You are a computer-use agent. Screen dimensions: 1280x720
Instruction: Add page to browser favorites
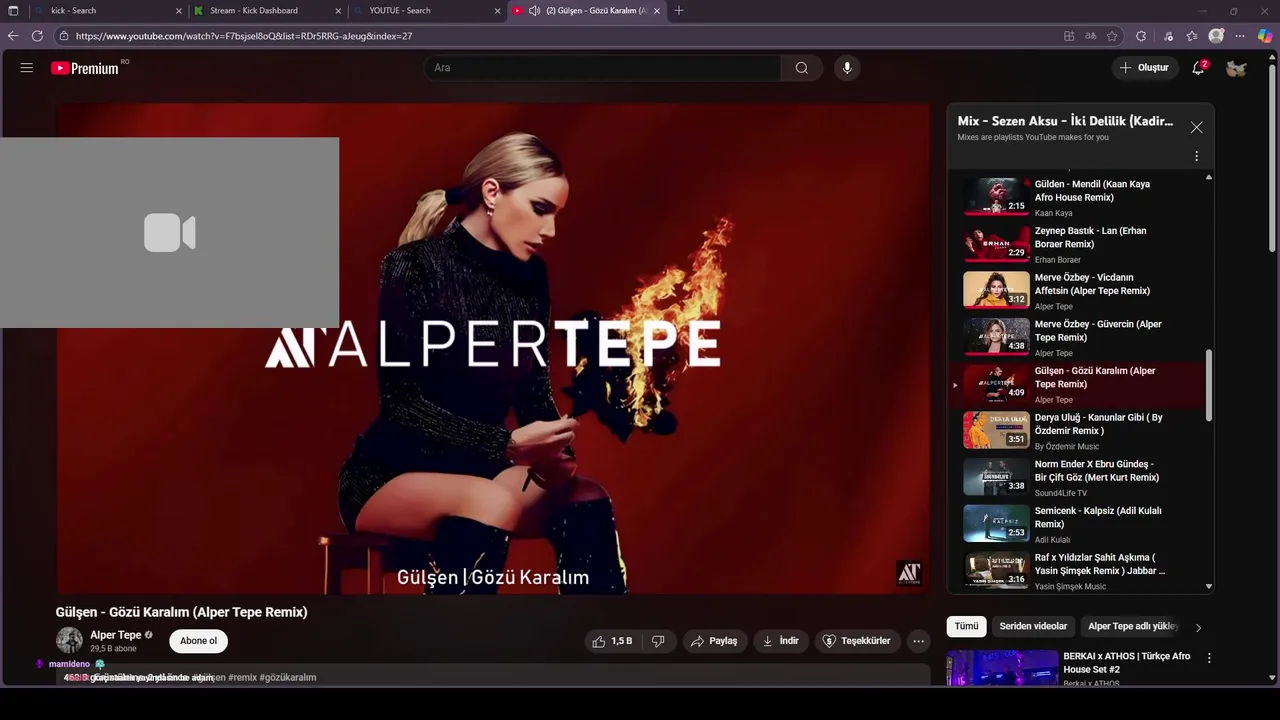[x=1112, y=36]
